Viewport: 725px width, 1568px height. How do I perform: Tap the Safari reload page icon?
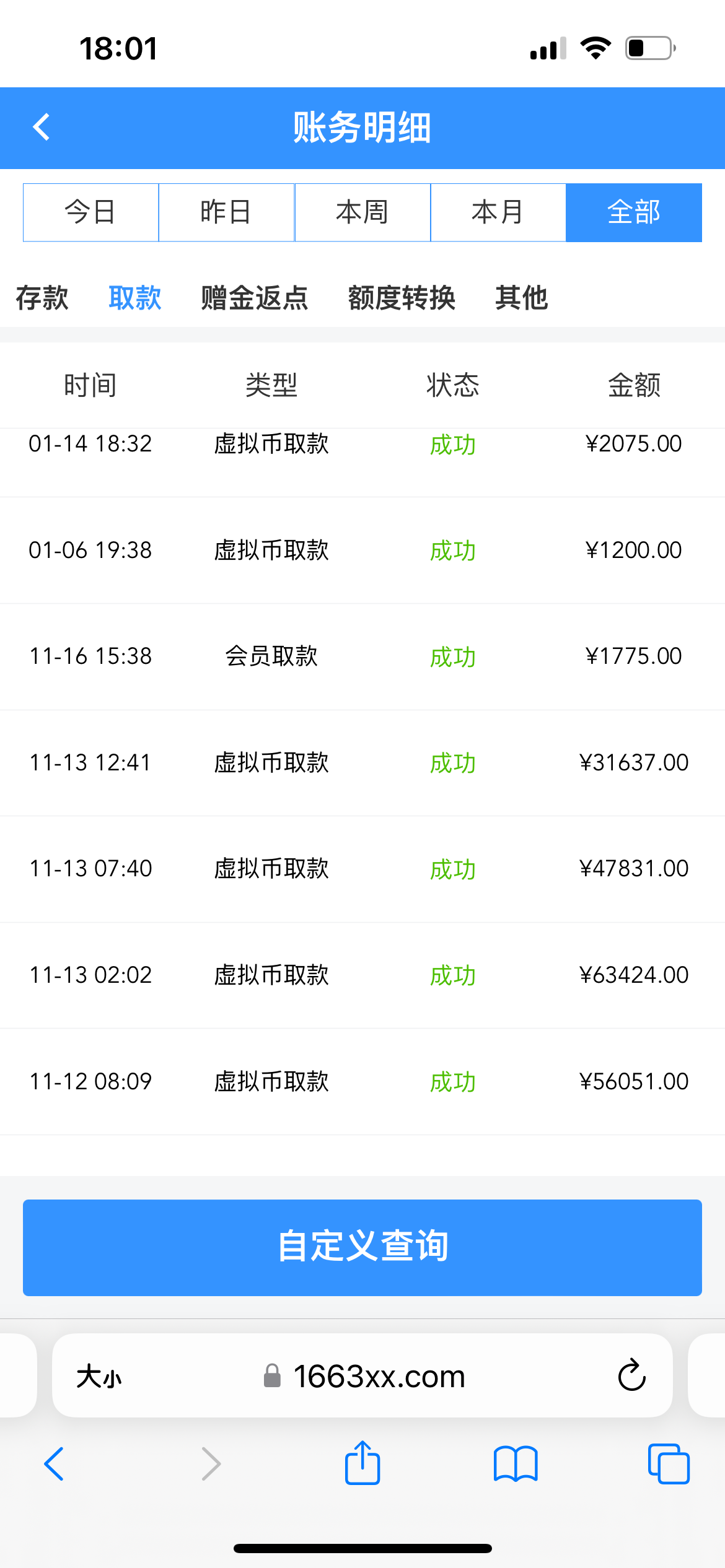631,1375
